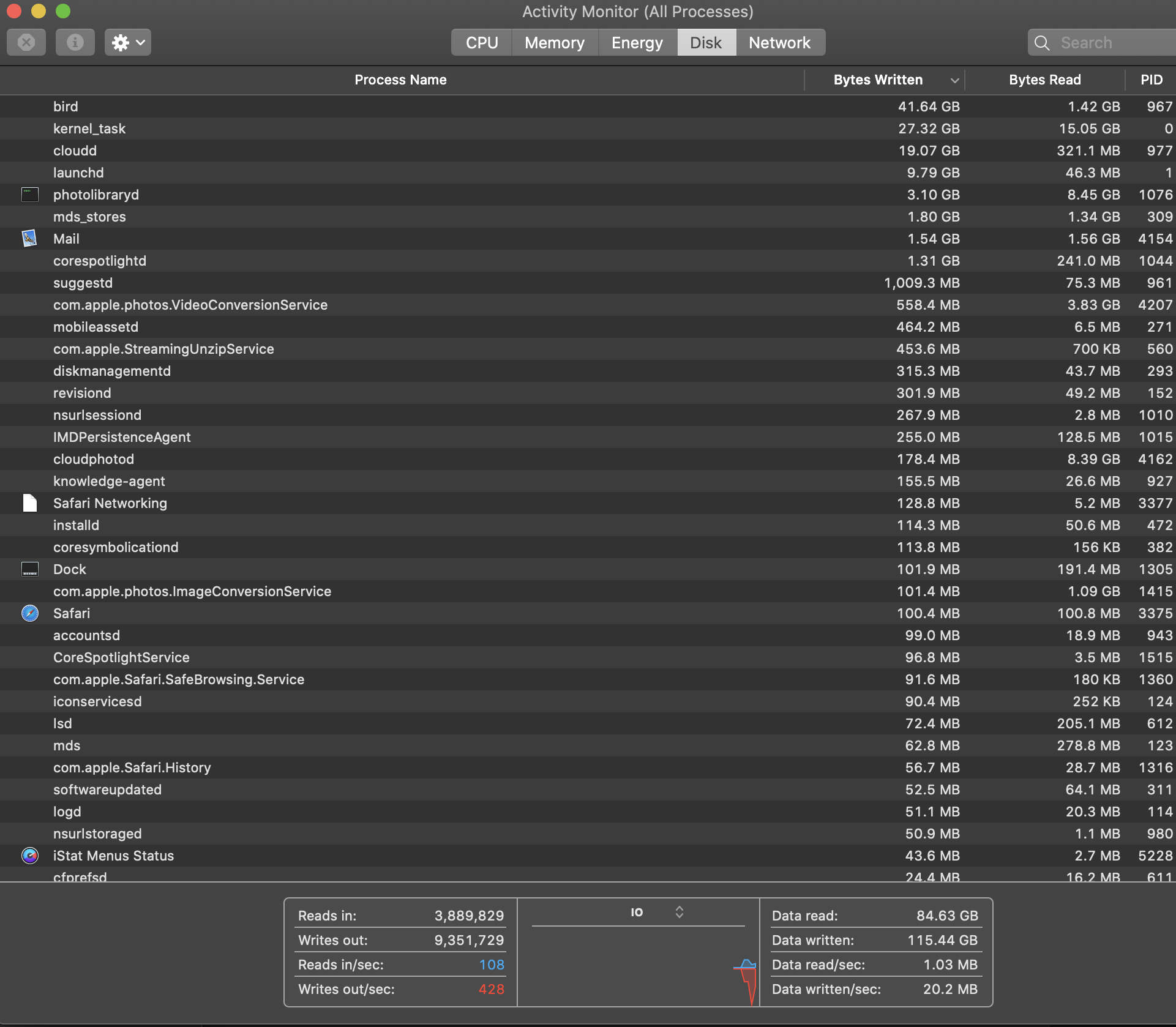Select the Dock process icon
This screenshot has height=1027, width=1176.
click(30, 569)
